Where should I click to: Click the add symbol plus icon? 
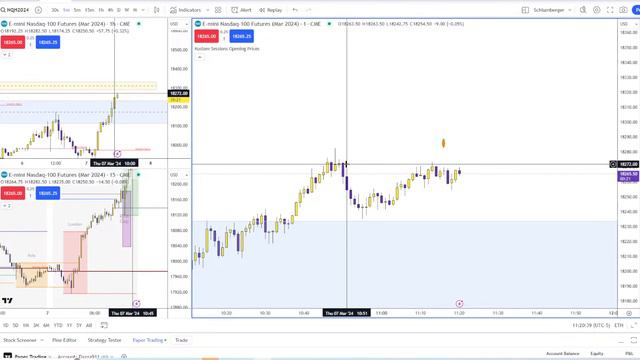38,10
